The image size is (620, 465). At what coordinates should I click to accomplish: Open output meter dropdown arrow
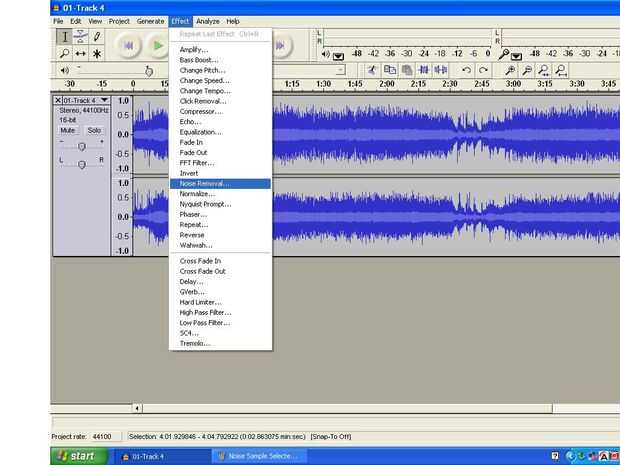pos(338,57)
